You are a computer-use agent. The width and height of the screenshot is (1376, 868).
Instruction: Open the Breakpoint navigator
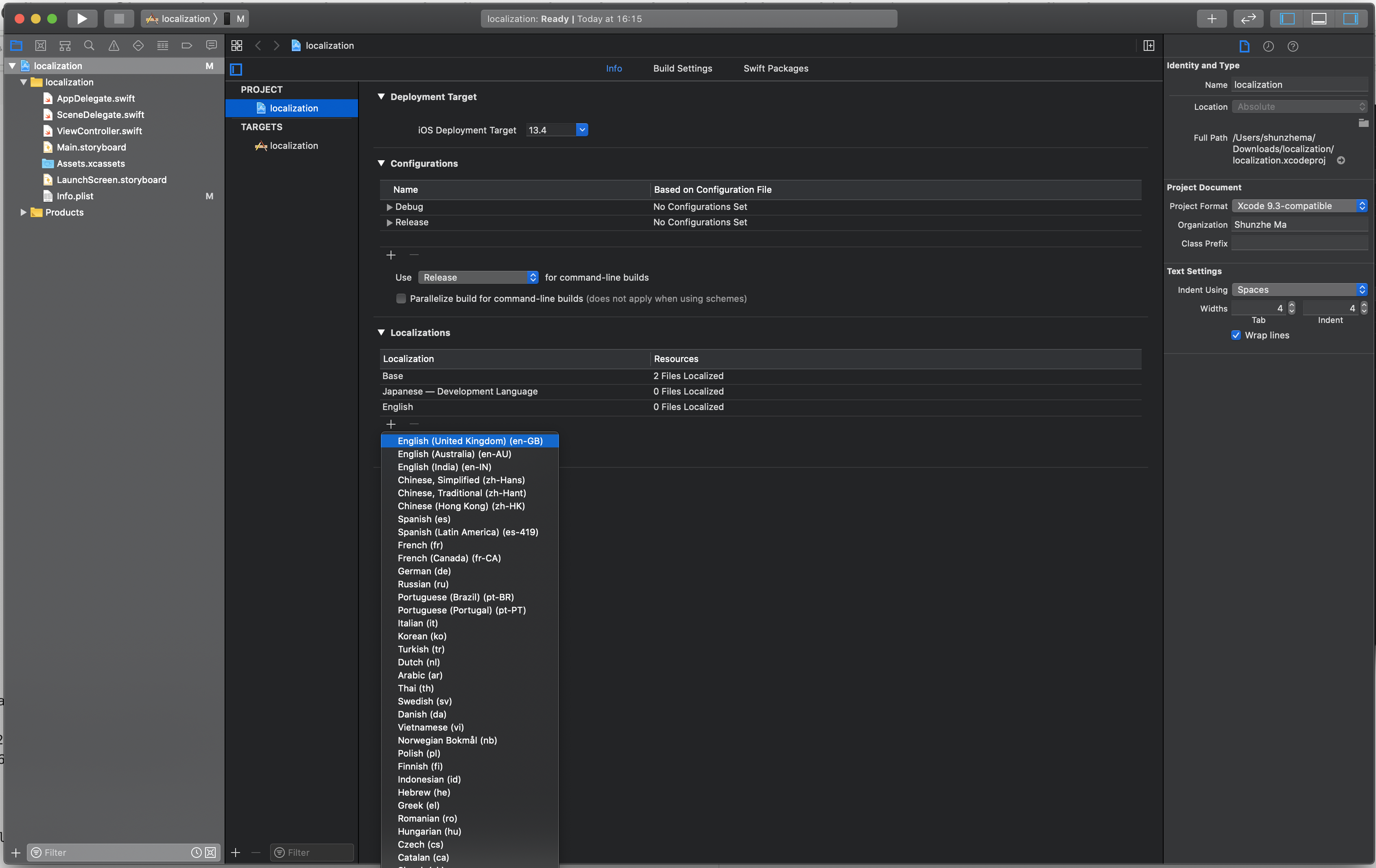(187, 45)
